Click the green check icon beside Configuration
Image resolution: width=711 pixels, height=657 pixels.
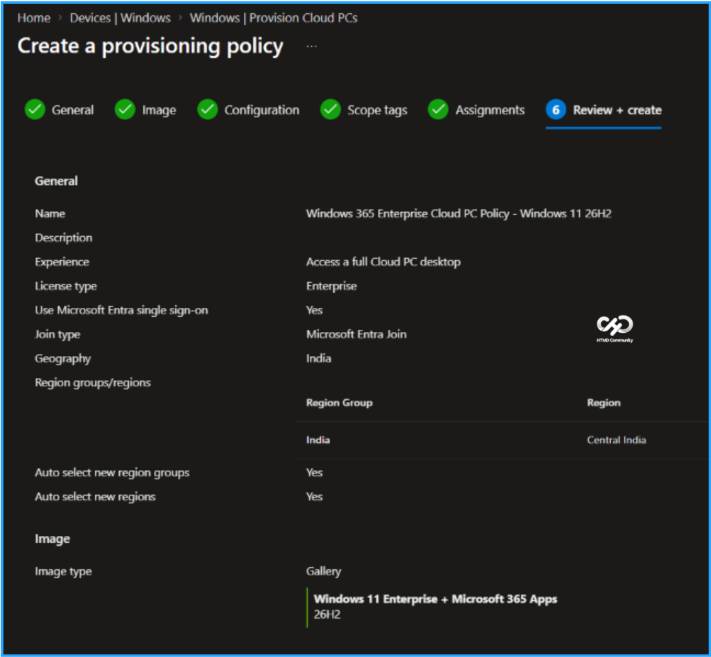tap(208, 110)
